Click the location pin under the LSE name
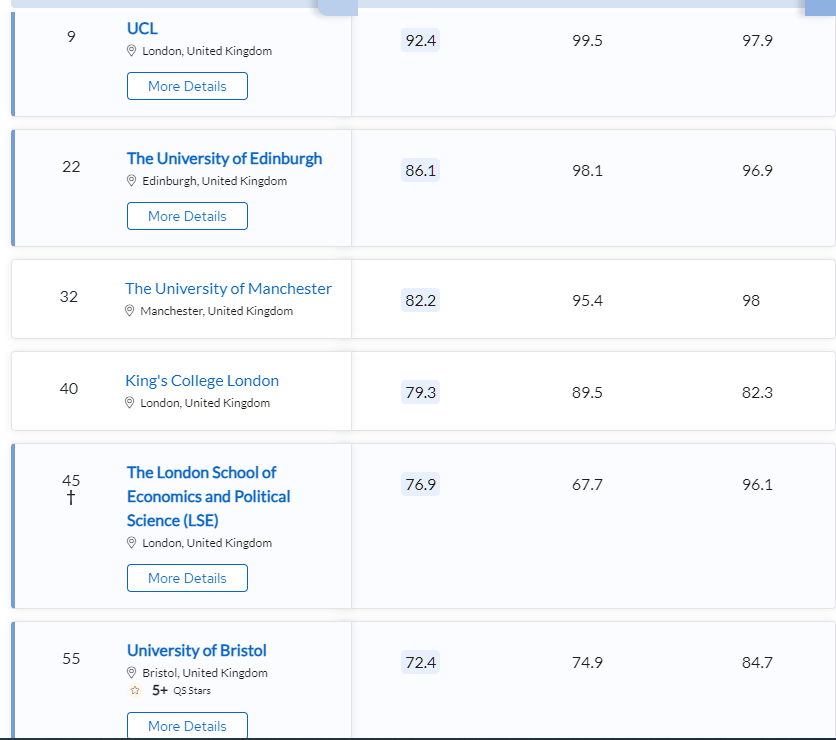This screenshot has width=836, height=740. coord(131,543)
